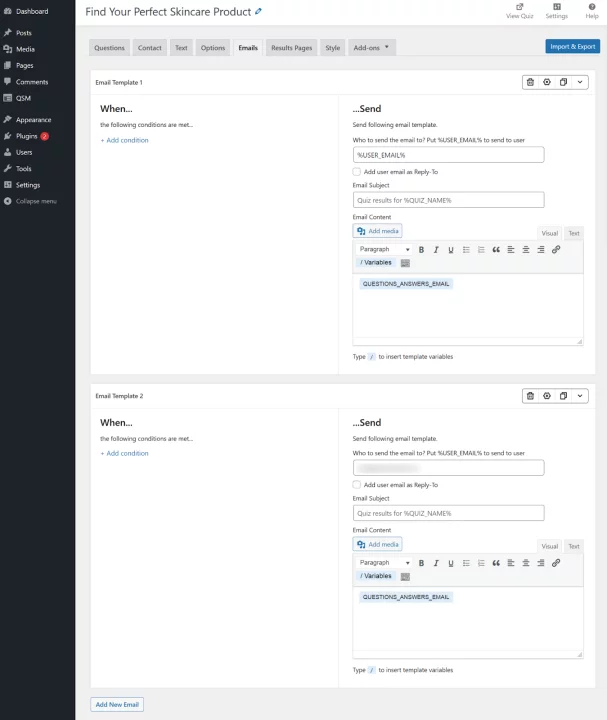Click Add media in Template 1
The image size is (607, 720).
tap(377, 231)
